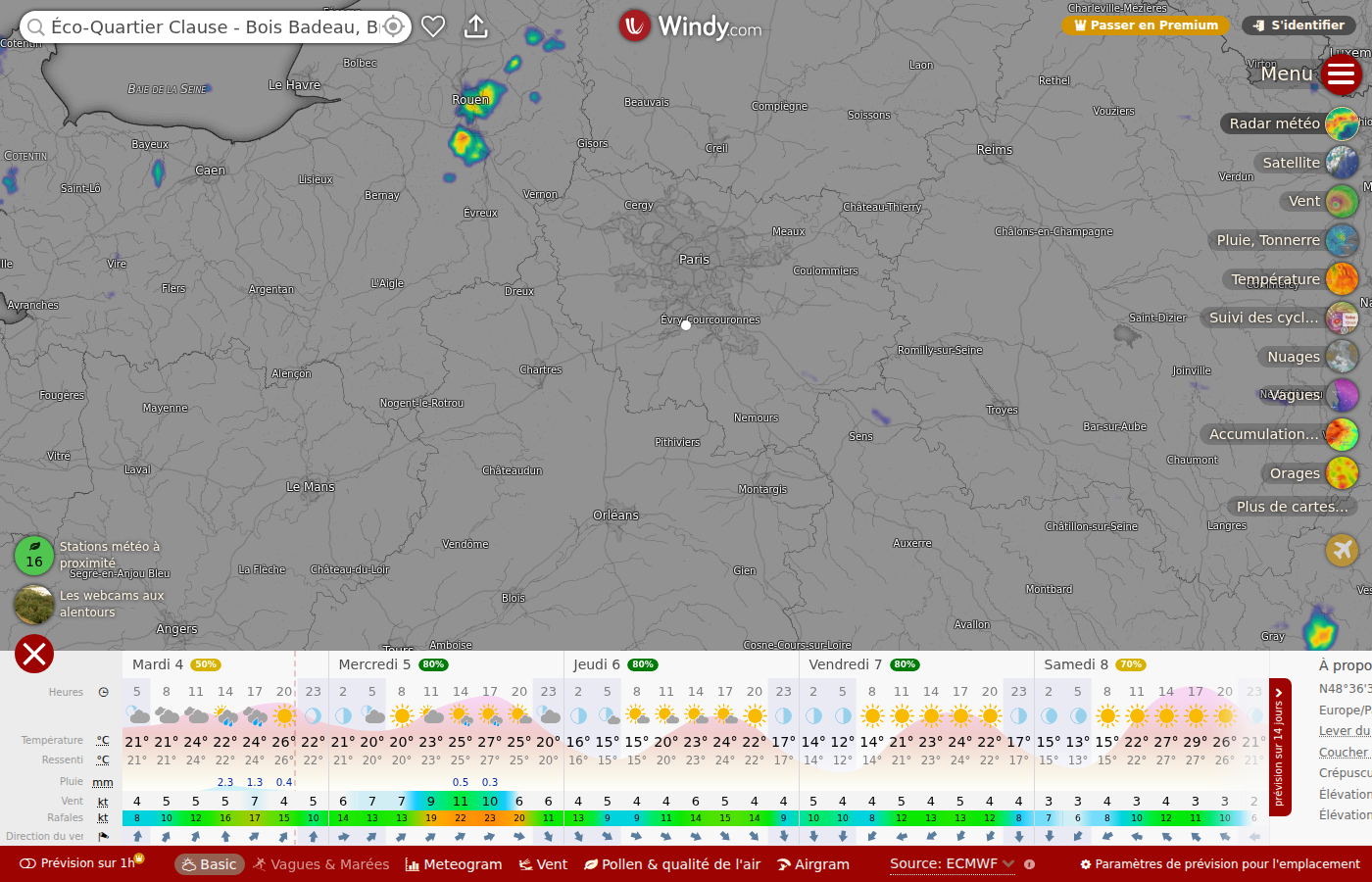The width and height of the screenshot is (1372, 882).
Task: Click info icon next to ECMWF source
Action: (x=1030, y=864)
